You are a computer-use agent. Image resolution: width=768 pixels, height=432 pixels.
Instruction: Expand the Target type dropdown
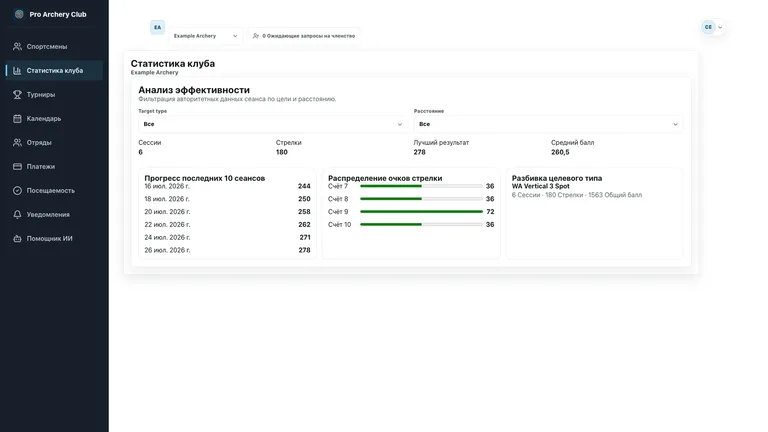pyautogui.click(x=273, y=124)
